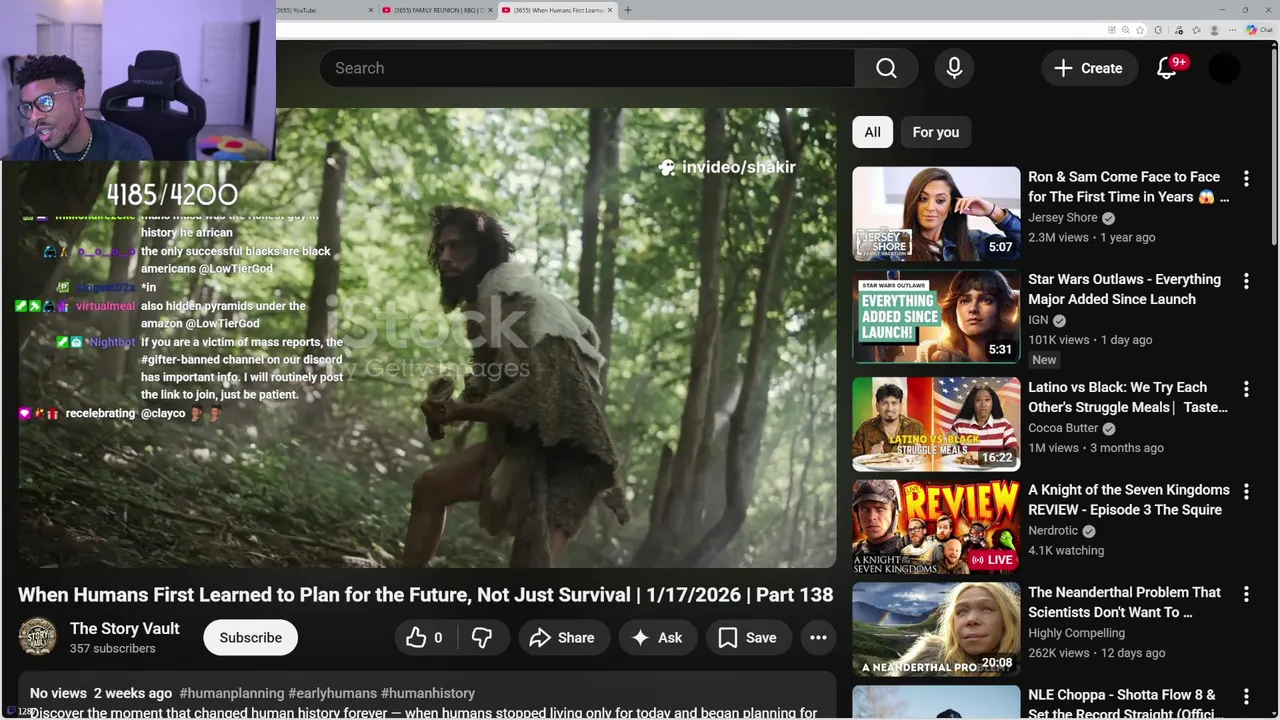This screenshot has height=720, width=1280.
Task: Click the invideo/shakir watermark link in the video
Action: pos(727,167)
